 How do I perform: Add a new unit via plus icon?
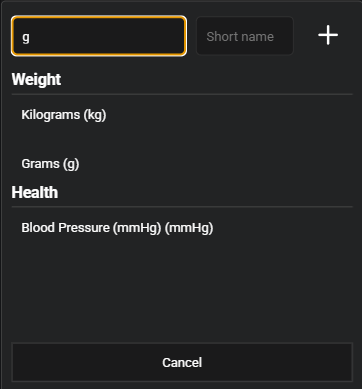click(328, 35)
